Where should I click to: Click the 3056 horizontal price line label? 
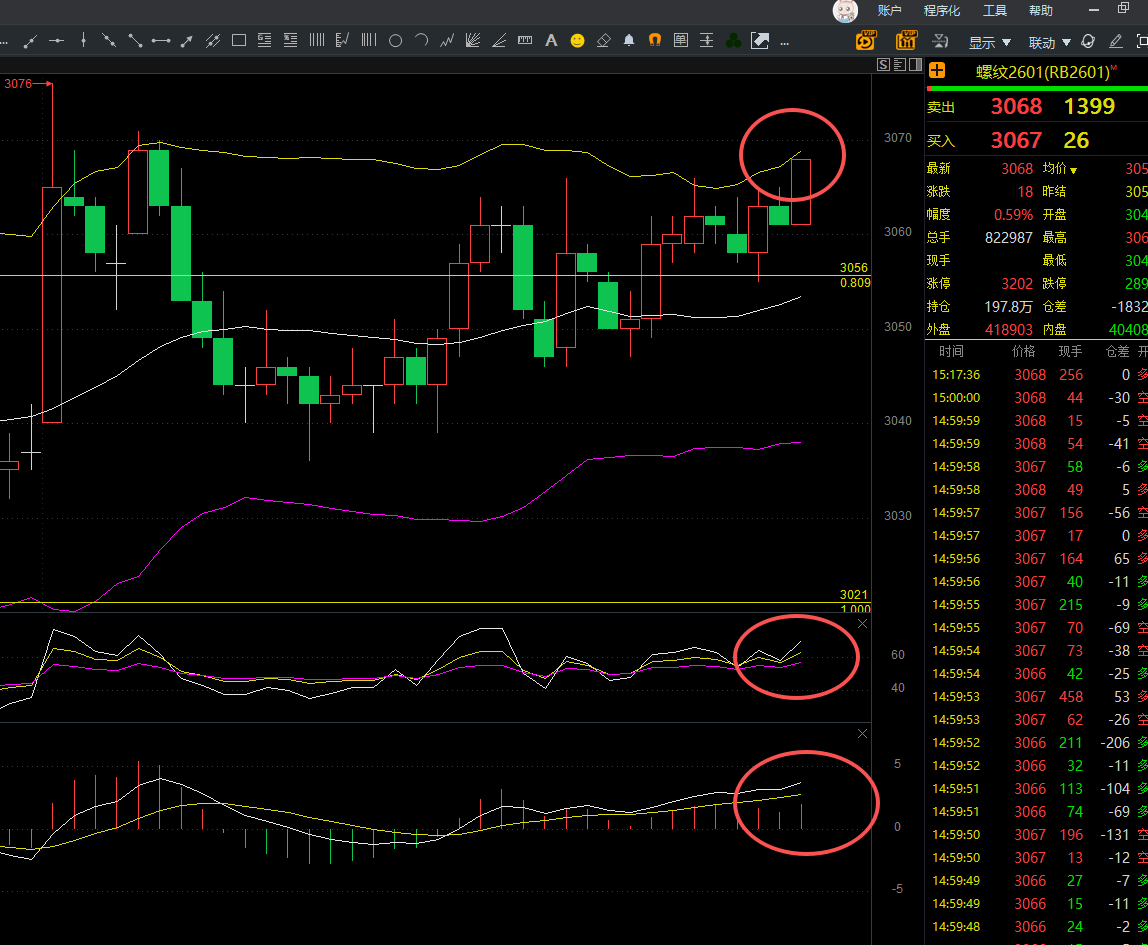[x=854, y=268]
